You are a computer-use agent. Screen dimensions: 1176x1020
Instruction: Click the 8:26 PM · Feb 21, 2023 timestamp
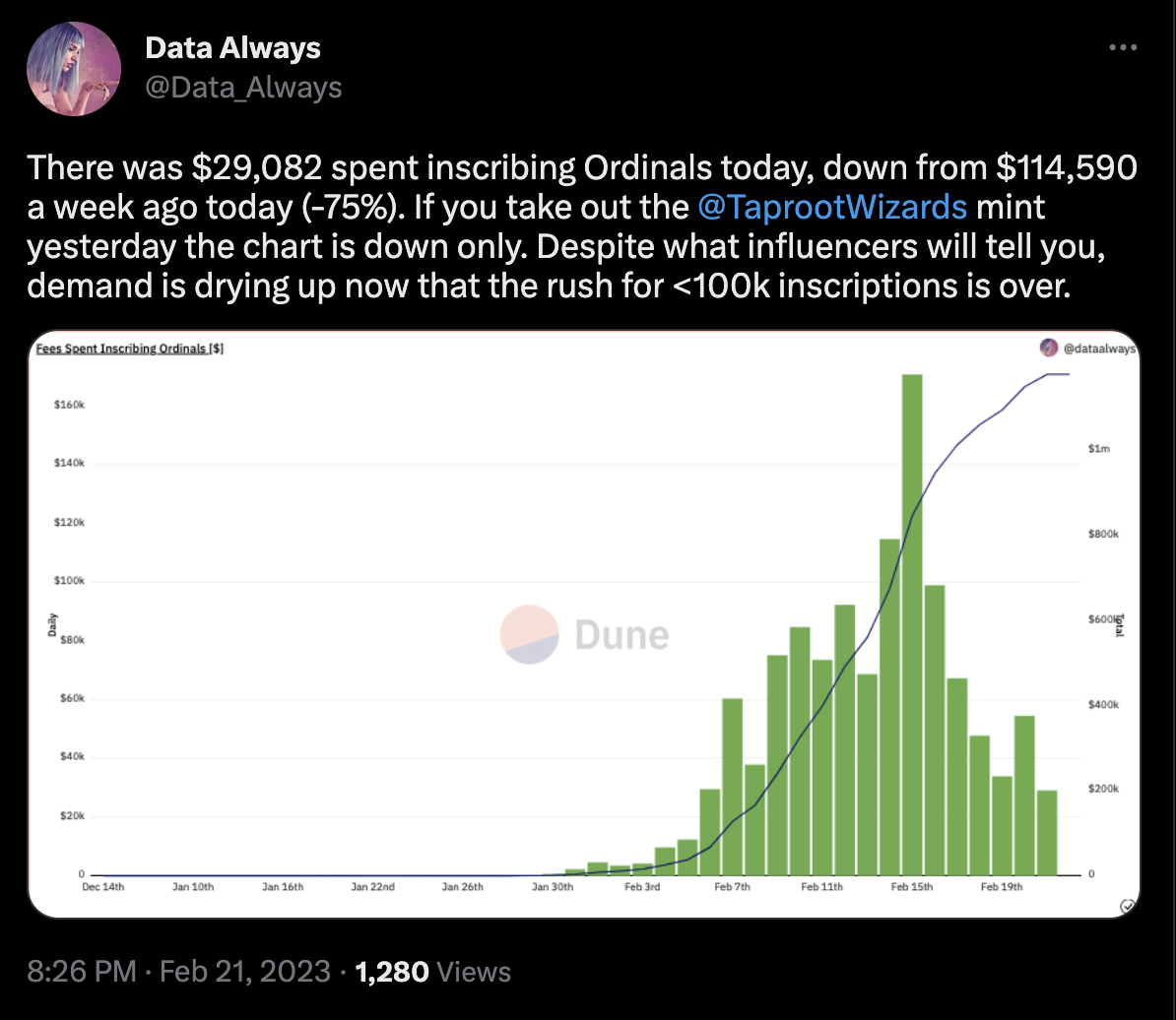point(178,973)
